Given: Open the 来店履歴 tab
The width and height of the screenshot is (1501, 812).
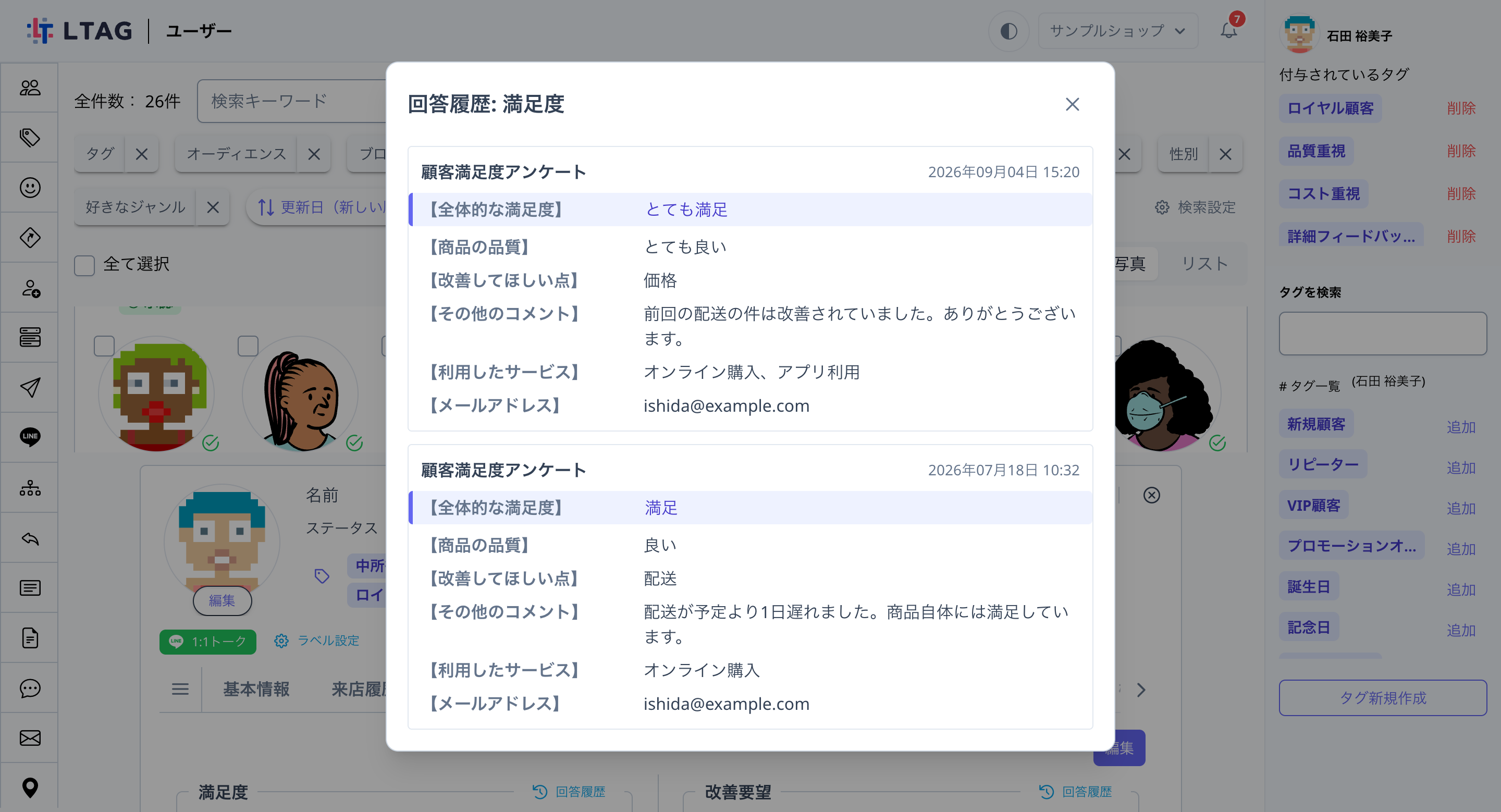Looking at the screenshot, I should tap(359, 689).
